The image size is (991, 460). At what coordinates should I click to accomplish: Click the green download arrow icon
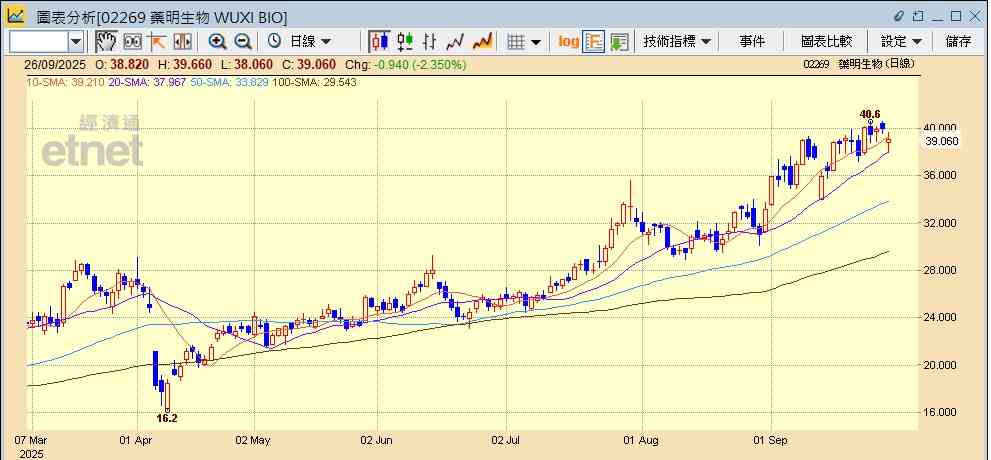(619, 42)
